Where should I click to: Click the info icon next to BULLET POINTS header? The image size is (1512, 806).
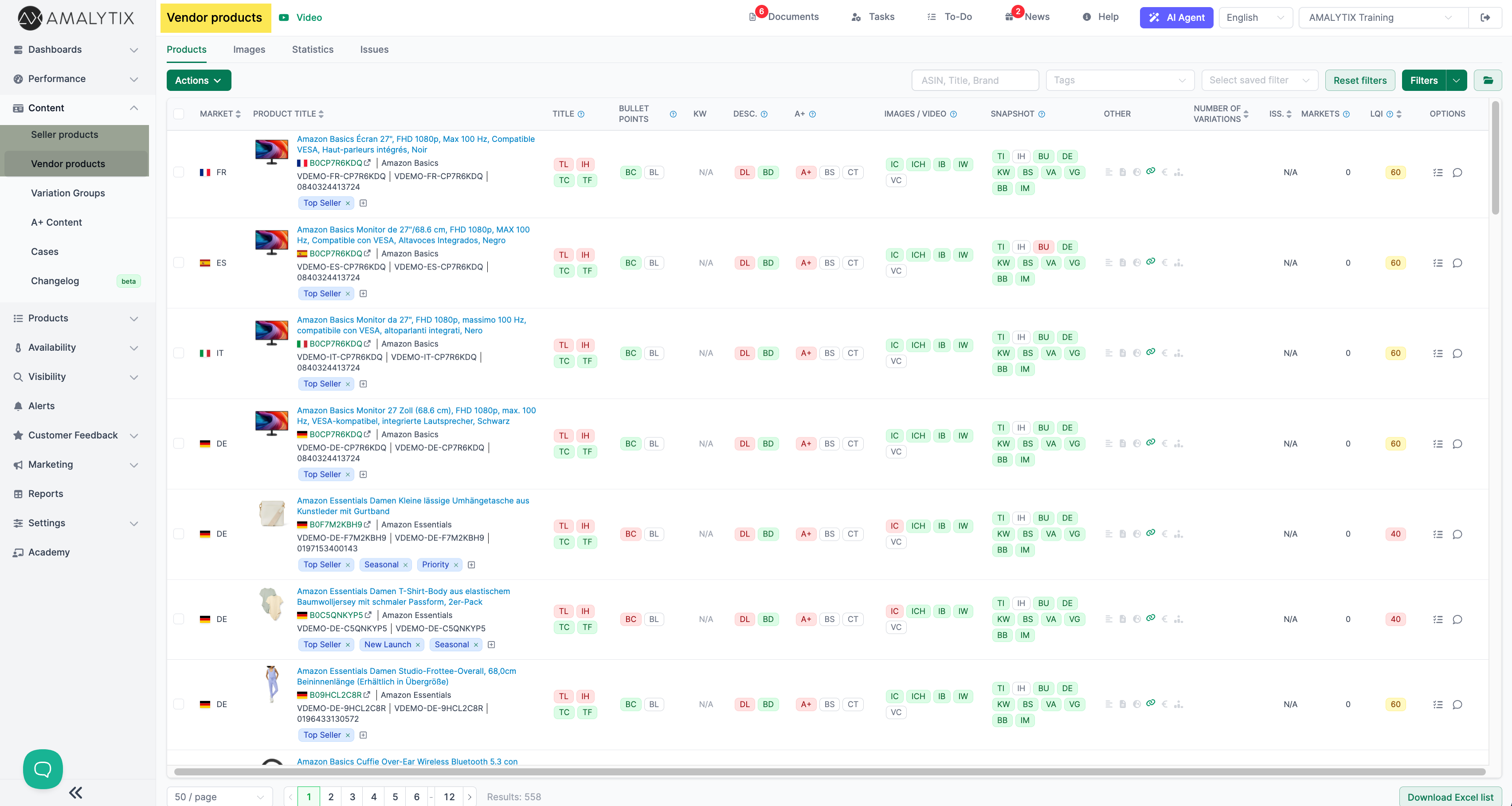click(x=673, y=114)
